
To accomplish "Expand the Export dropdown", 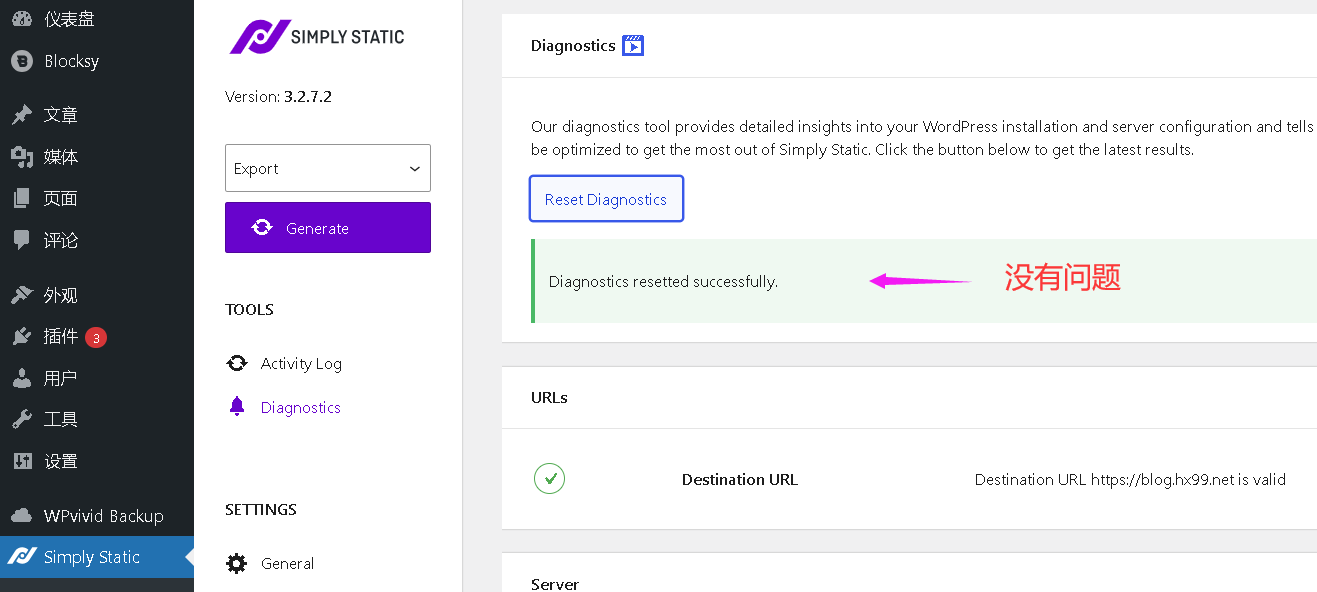I will click(x=328, y=168).
